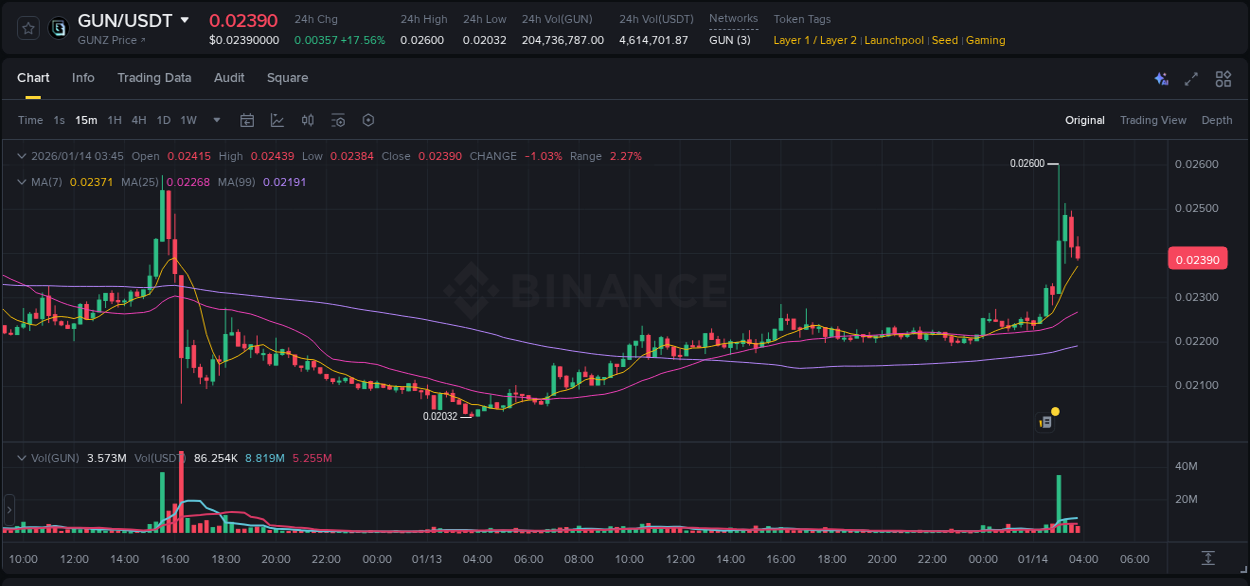The width and height of the screenshot is (1250, 586).
Task: Click the GUNZ token logo
Action: coord(57,27)
